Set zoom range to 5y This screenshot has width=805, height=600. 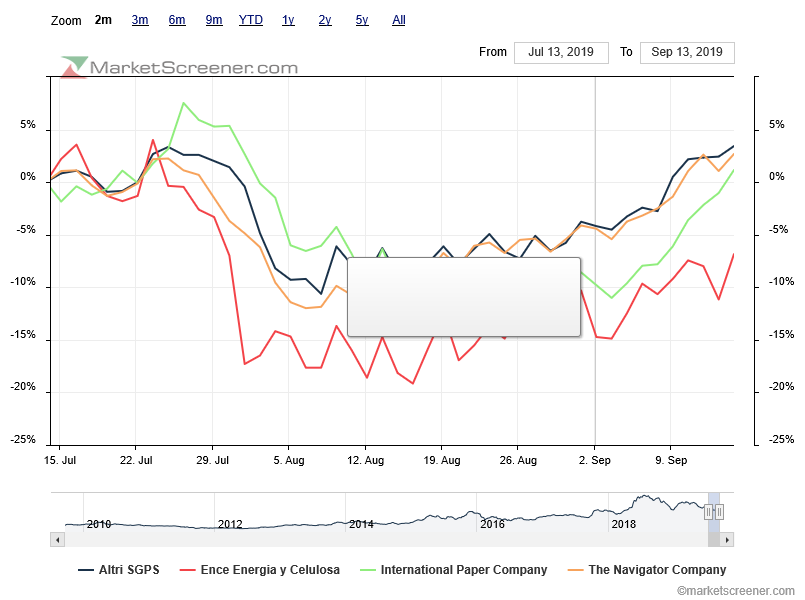coord(362,20)
